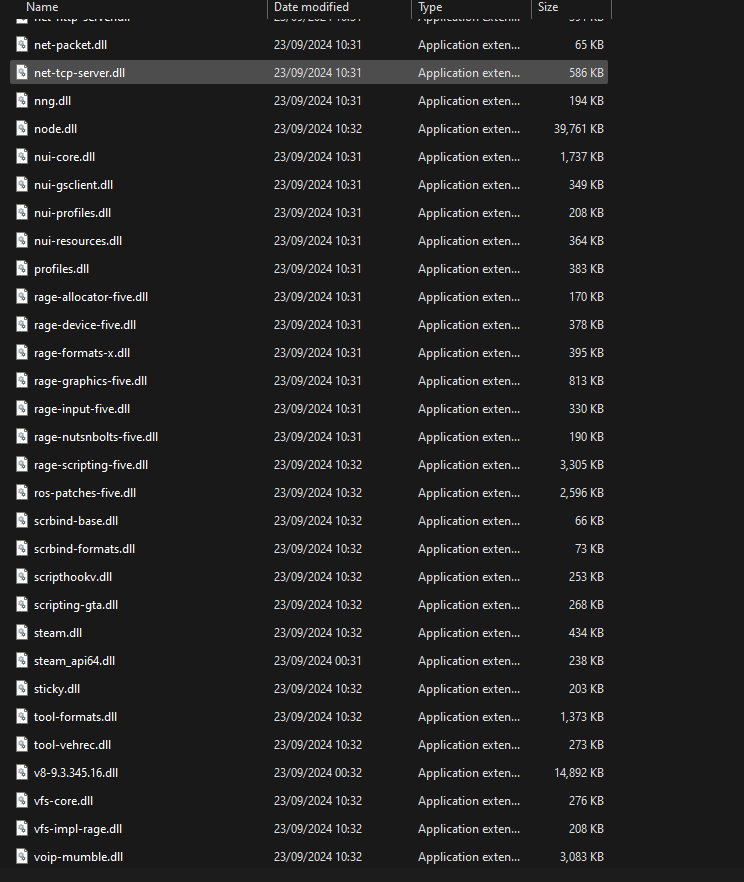
Task: Click the 39,761 KB size of node.dll
Action: coord(579,129)
